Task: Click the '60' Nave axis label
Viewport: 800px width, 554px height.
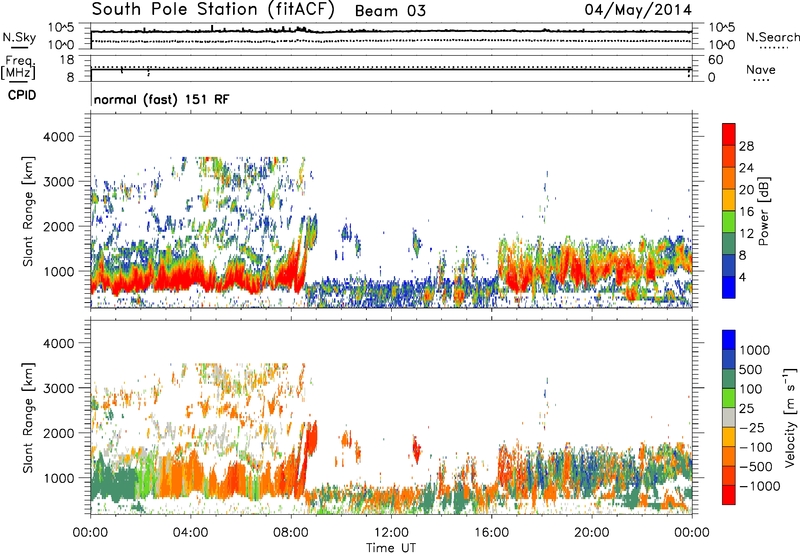Action: click(x=715, y=60)
